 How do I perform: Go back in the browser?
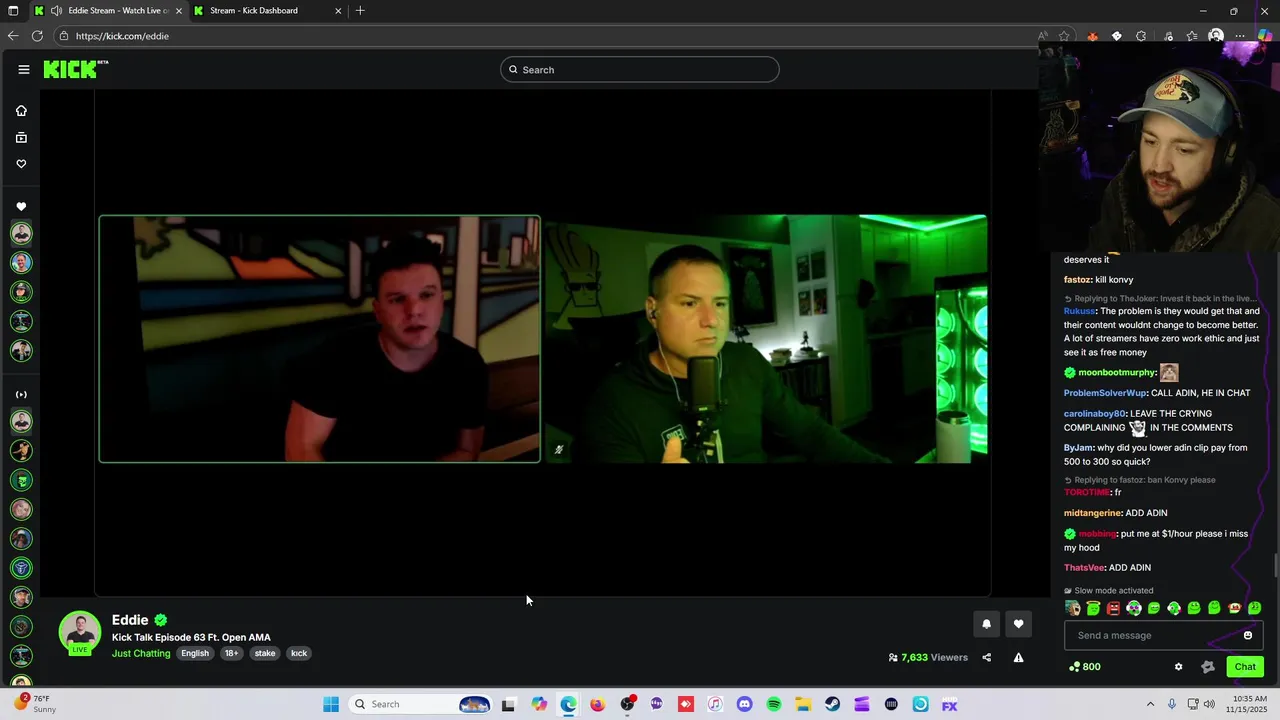13,36
